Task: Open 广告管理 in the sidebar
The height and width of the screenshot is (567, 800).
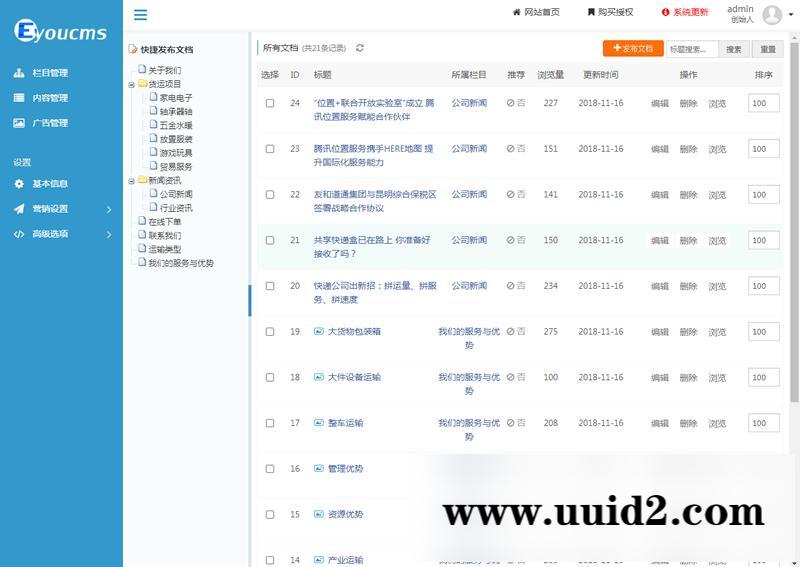Action: [41, 123]
